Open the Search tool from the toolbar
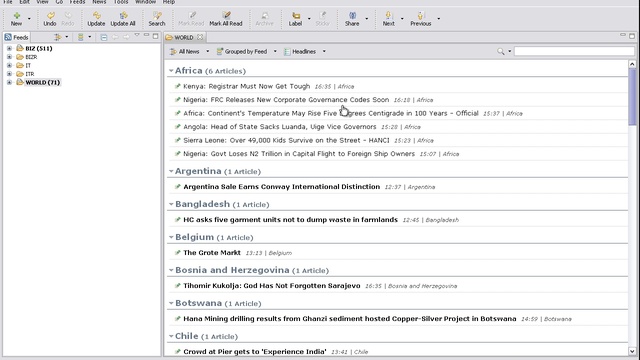 coord(157,19)
